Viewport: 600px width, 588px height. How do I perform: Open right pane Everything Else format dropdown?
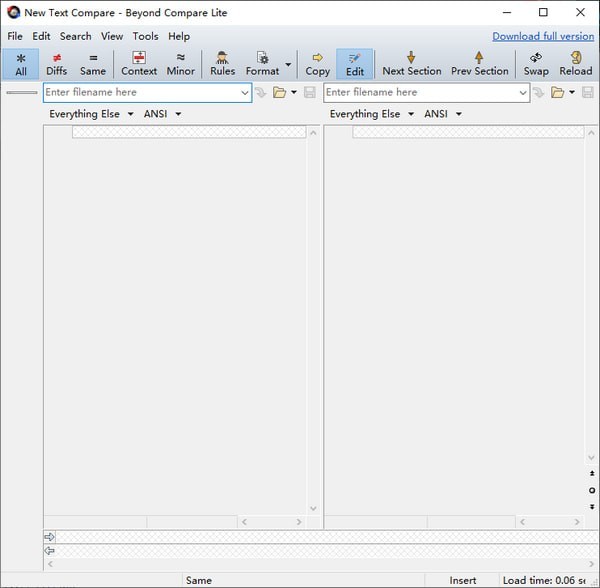pyautogui.click(x=372, y=114)
